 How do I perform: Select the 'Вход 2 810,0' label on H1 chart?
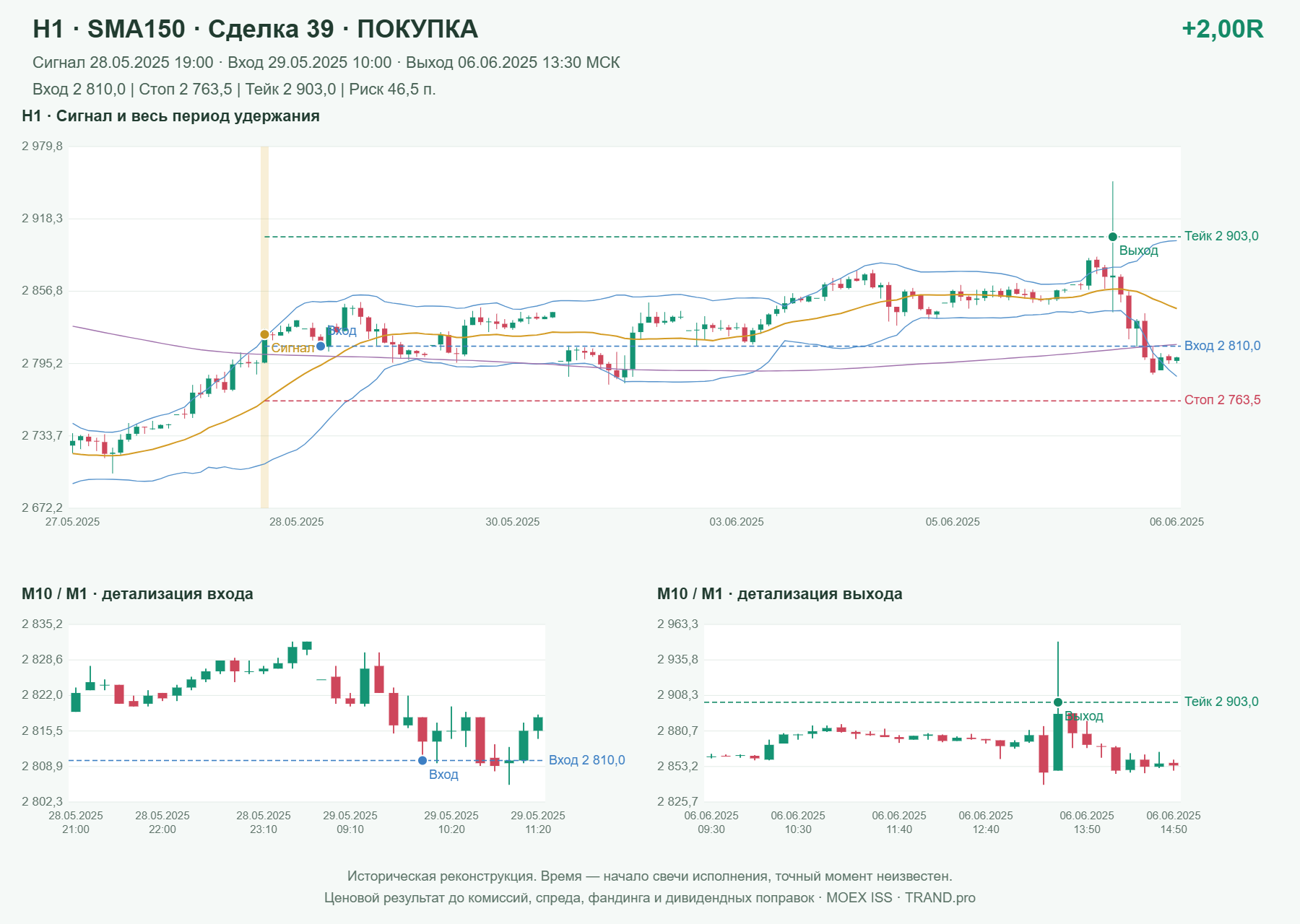1222,346
